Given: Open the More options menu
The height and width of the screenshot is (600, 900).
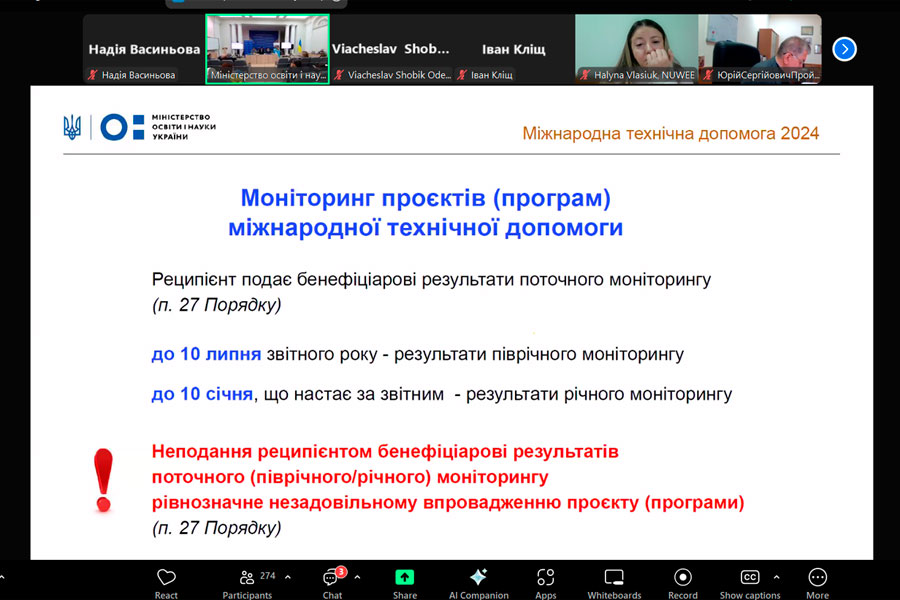Looking at the screenshot, I should click(817, 583).
